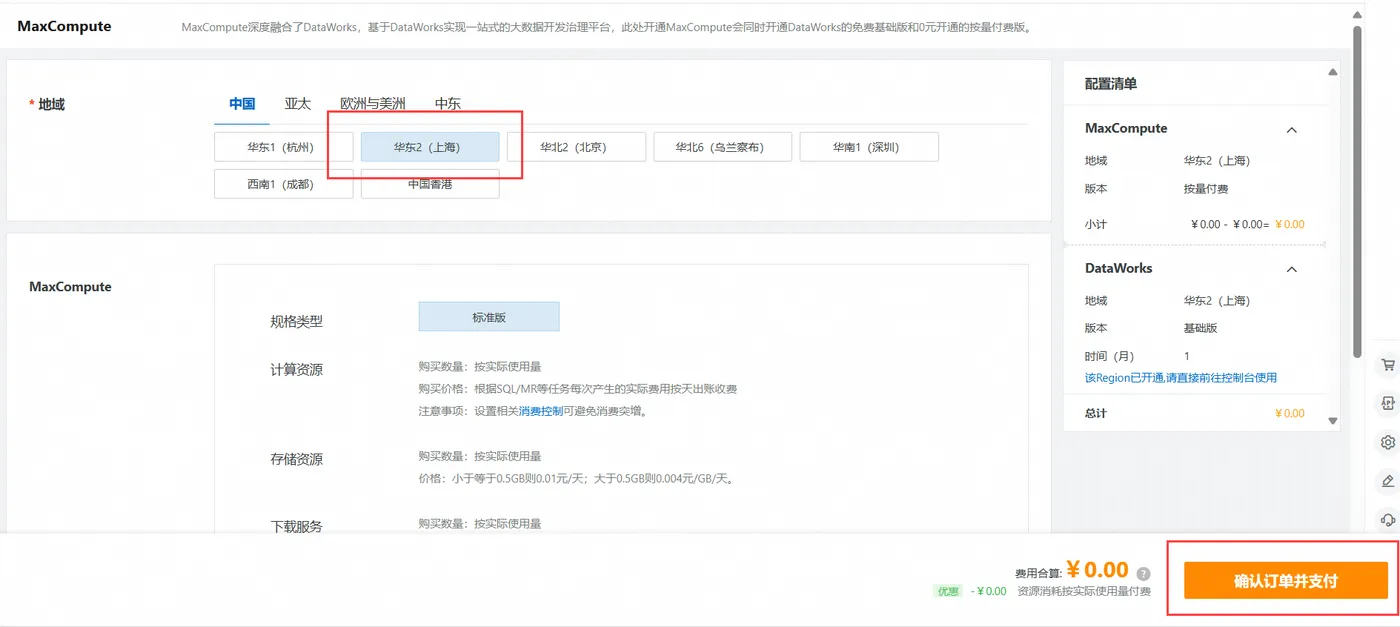
Task: Select the 标准版 specification type
Action: point(489,317)
